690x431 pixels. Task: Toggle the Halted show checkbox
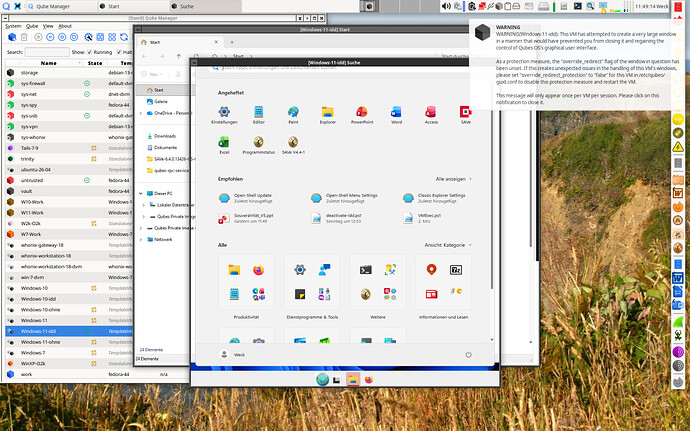118,52
